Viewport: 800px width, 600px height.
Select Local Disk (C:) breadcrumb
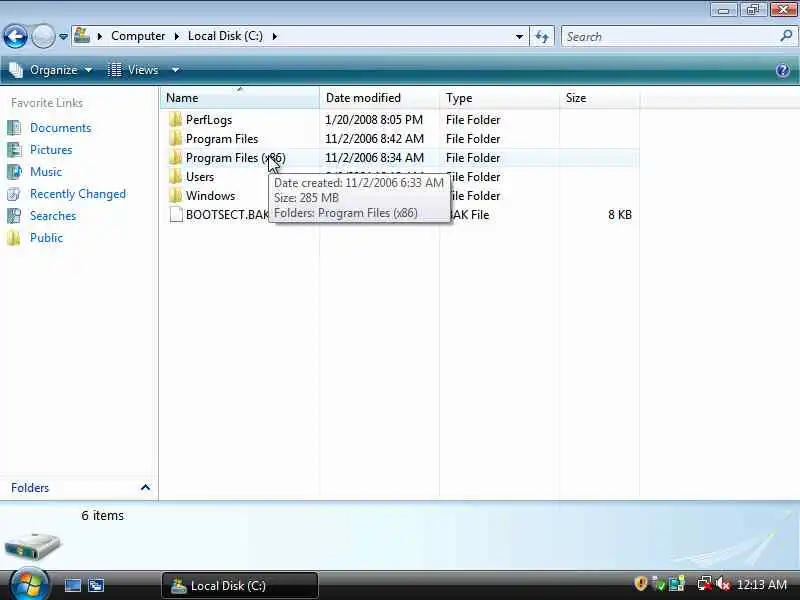(x=225, y=36)
